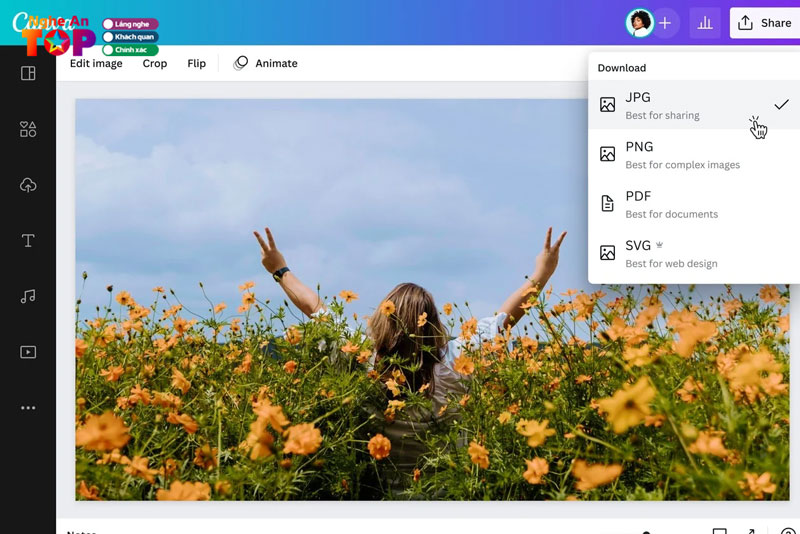Click Edit image in the toolbar
The image size is (800, 534).
(96, 63)
